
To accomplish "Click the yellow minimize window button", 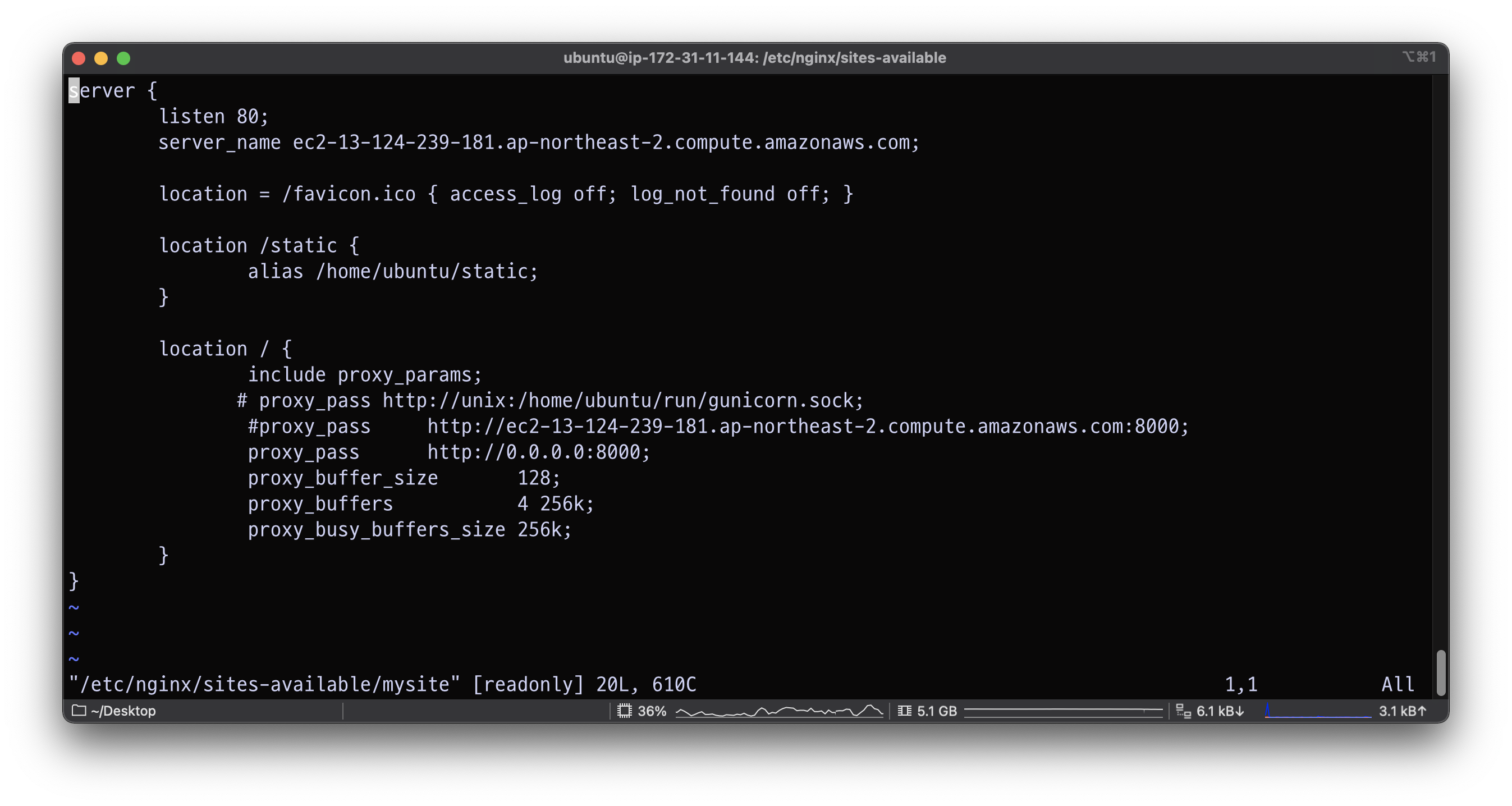I will pyautogui.click(x=101, y=58).
